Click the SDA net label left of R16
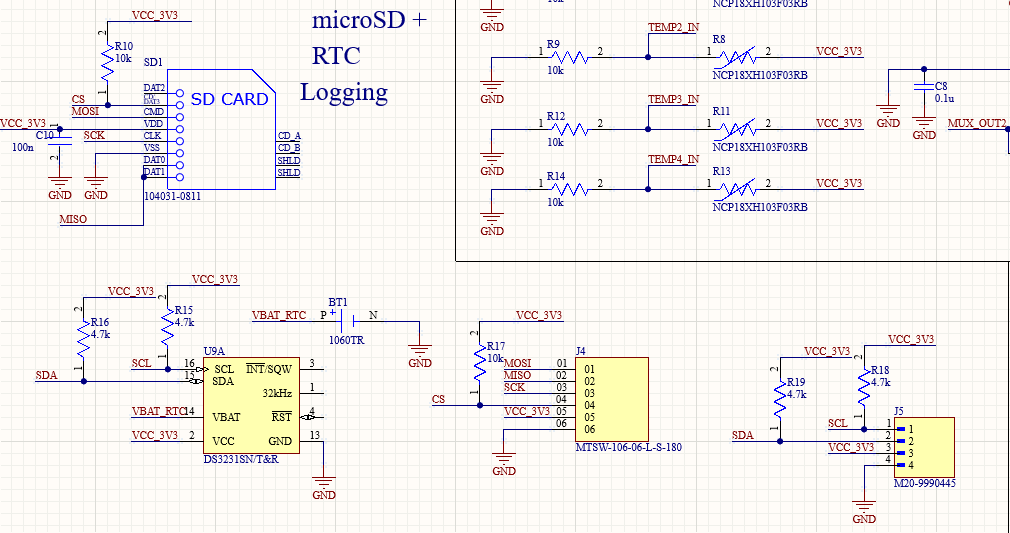Image resolution: width=1010 pixels, height=533 pixels. point(46,375)
